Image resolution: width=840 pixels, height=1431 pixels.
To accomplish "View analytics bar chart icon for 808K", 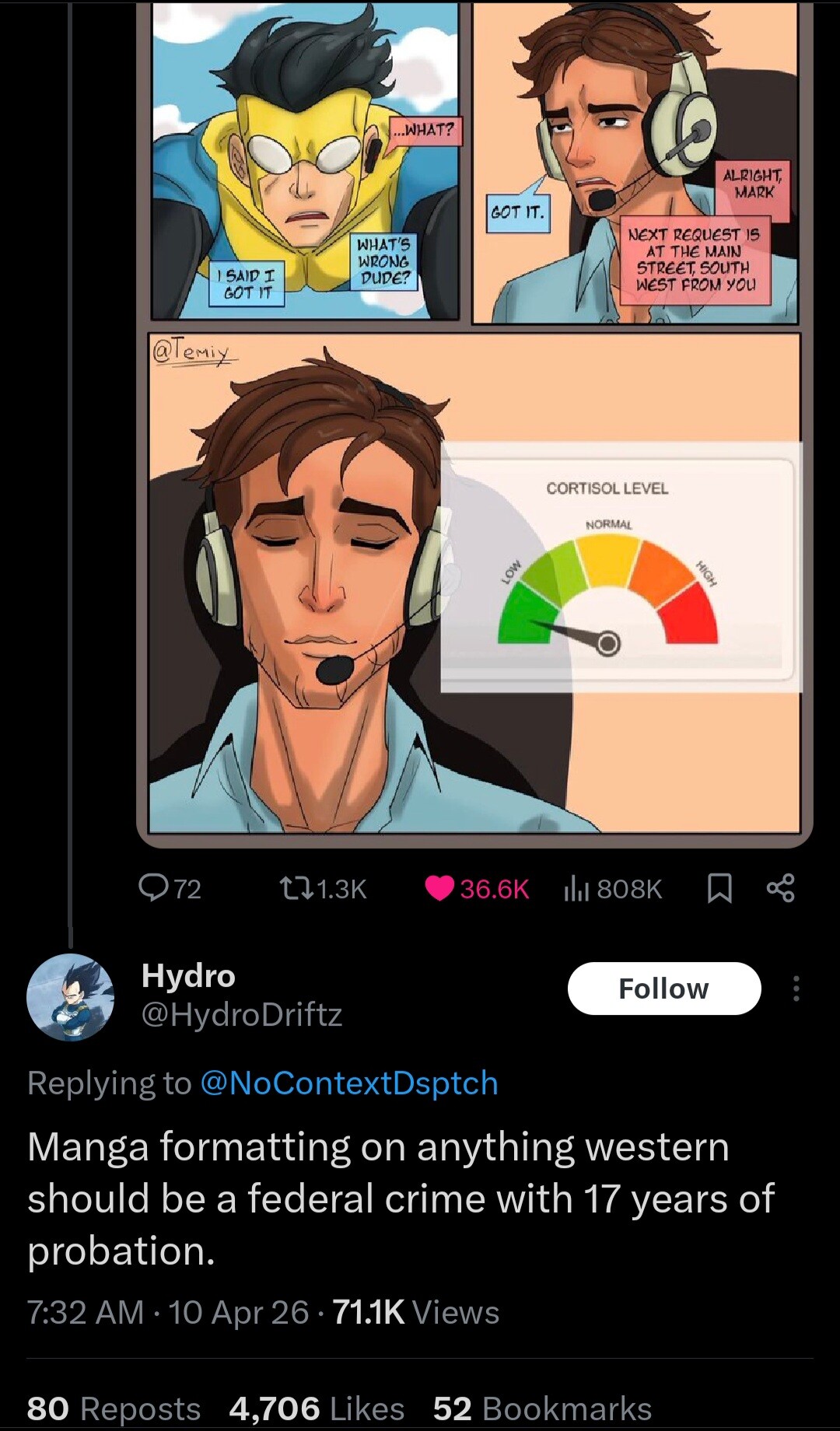I will [x=575, y=888].
